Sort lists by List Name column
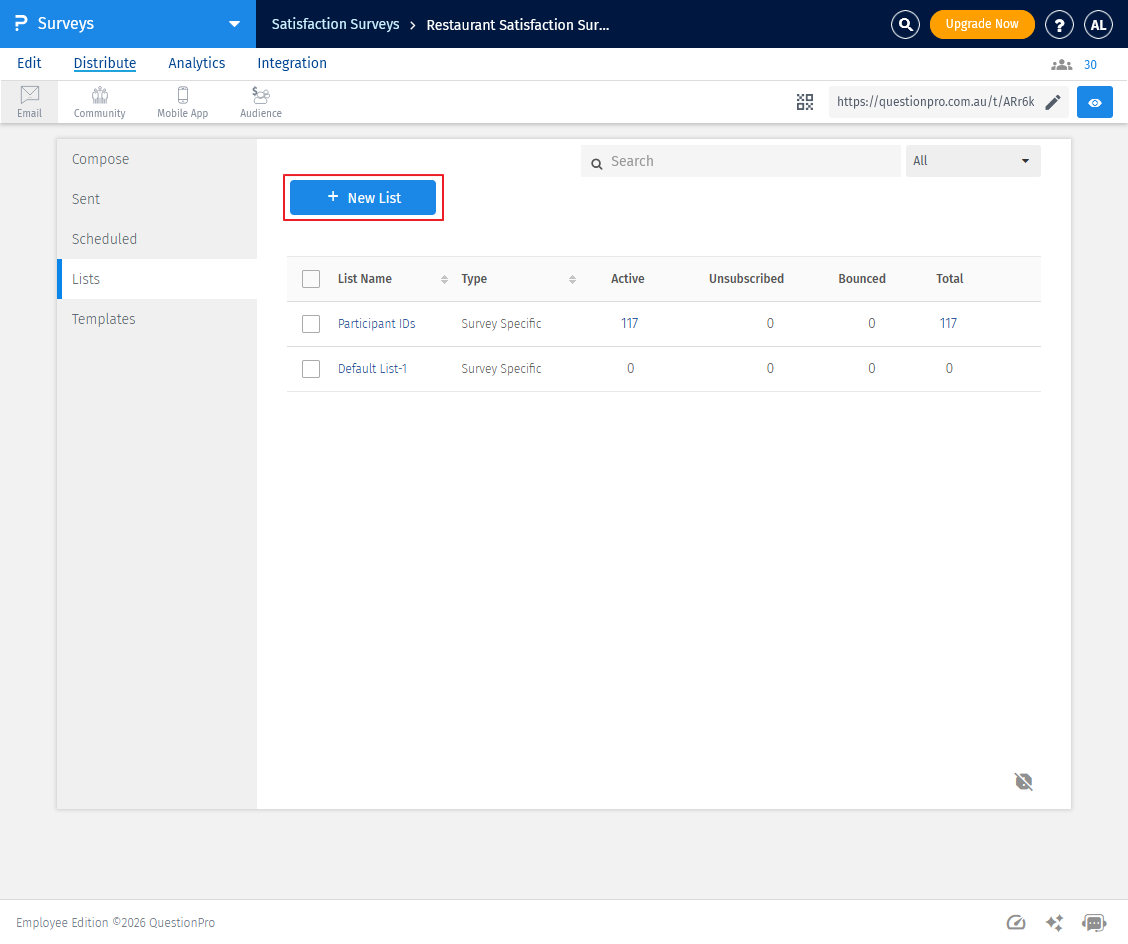1128x944 pixels. pos(365,279)
